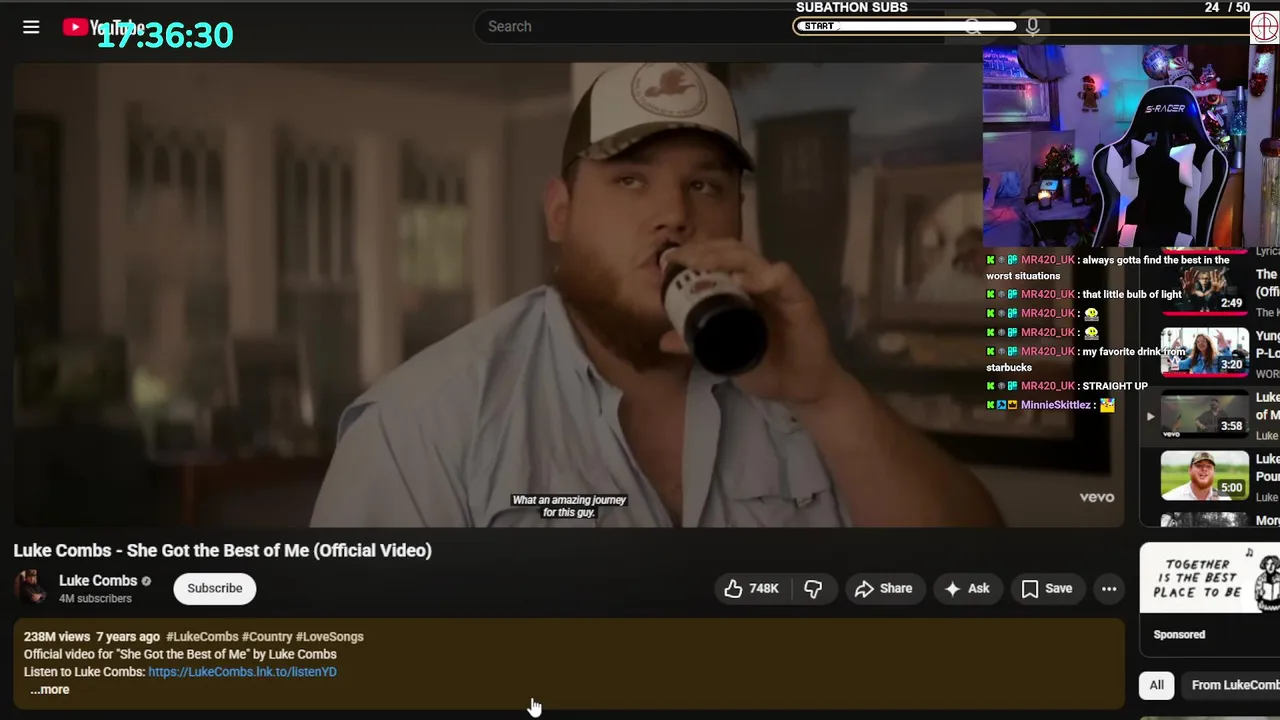The height and width of the screenshot is (720, 1280).
Task: Click the SUBATHON SUBS label
Action: tap(852, 7)
